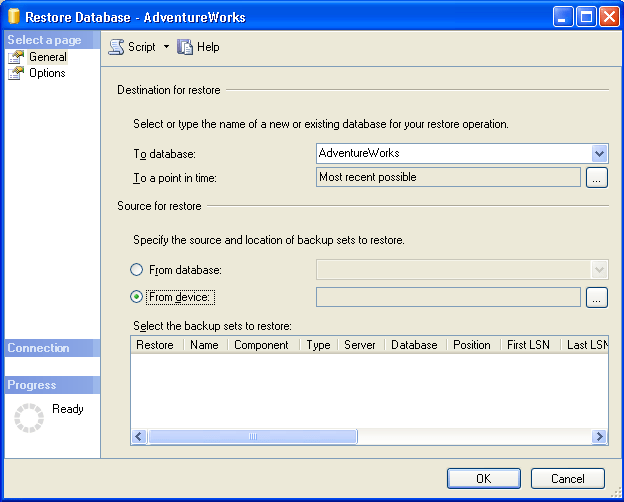Close the Restore Database dialog
Image resolution: width=624 pixels, height=502 pixels.
(x=609, y=17)
